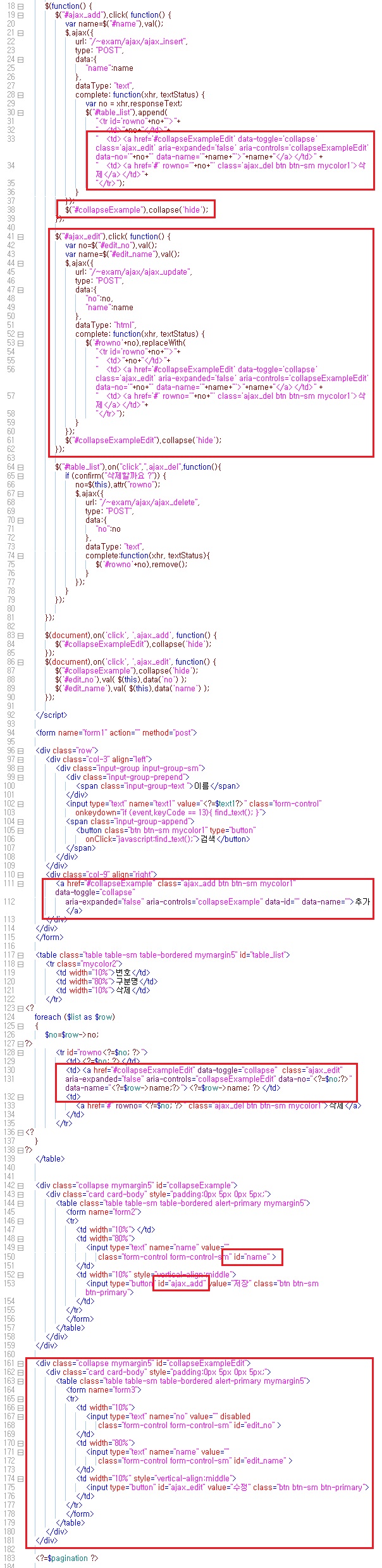
Task: Collapse the replaceWith fold at line 53
Action: (20, 343)
